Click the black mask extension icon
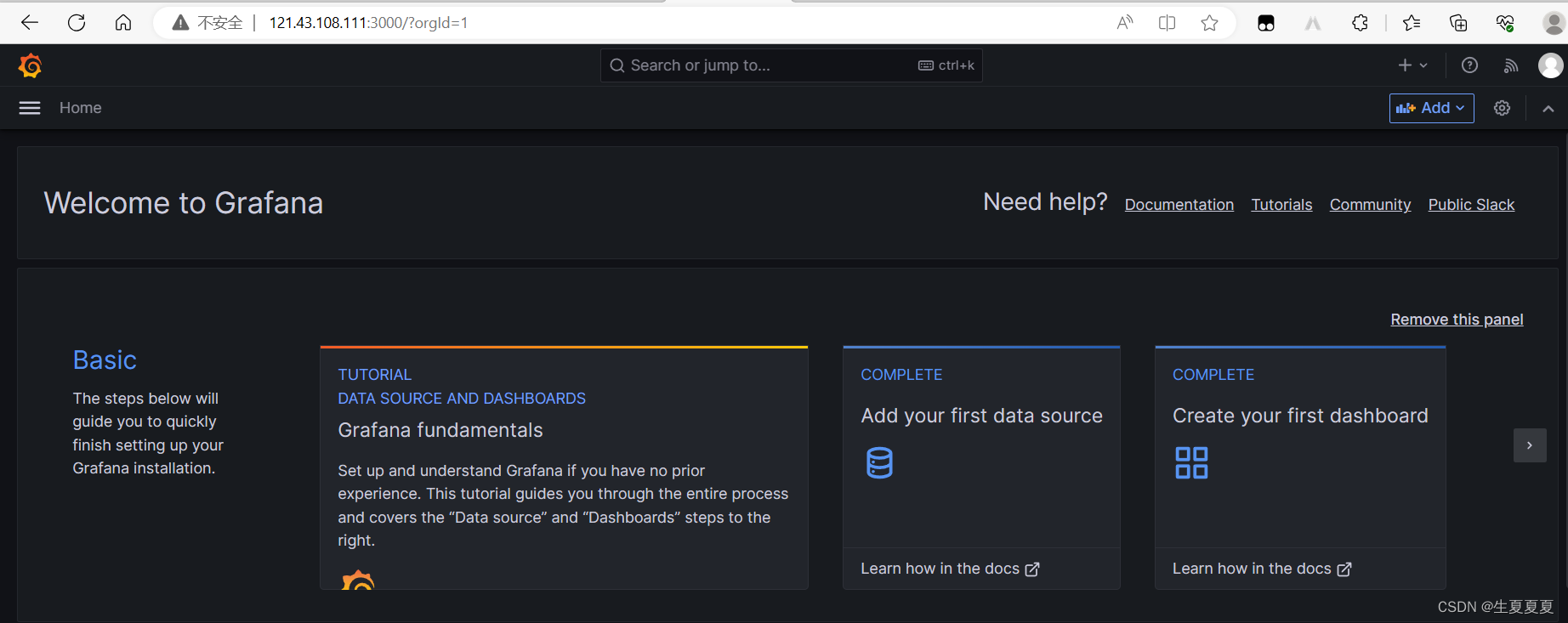Image resolution: width=1568 pixels, height=623 pixels. (x=1266, y=23)
